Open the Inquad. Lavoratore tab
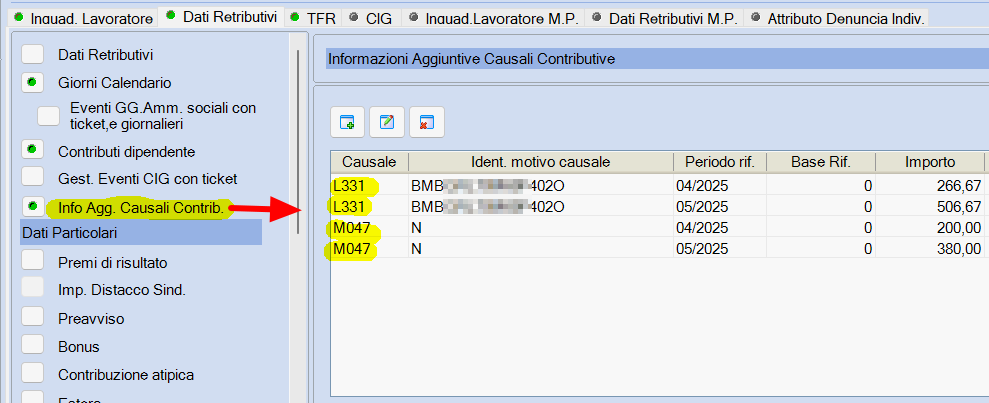Image resolution: width=989 pixels, height=403 pixels. (x=84, y=18)
